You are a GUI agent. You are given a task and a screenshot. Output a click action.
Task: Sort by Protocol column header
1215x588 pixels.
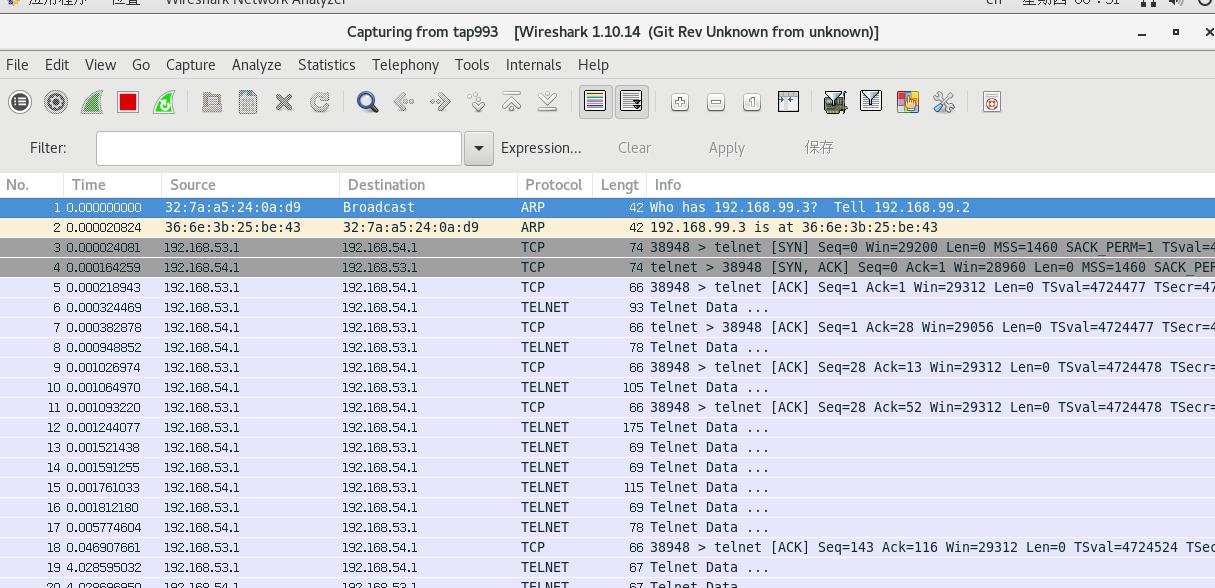pos(555,185)
